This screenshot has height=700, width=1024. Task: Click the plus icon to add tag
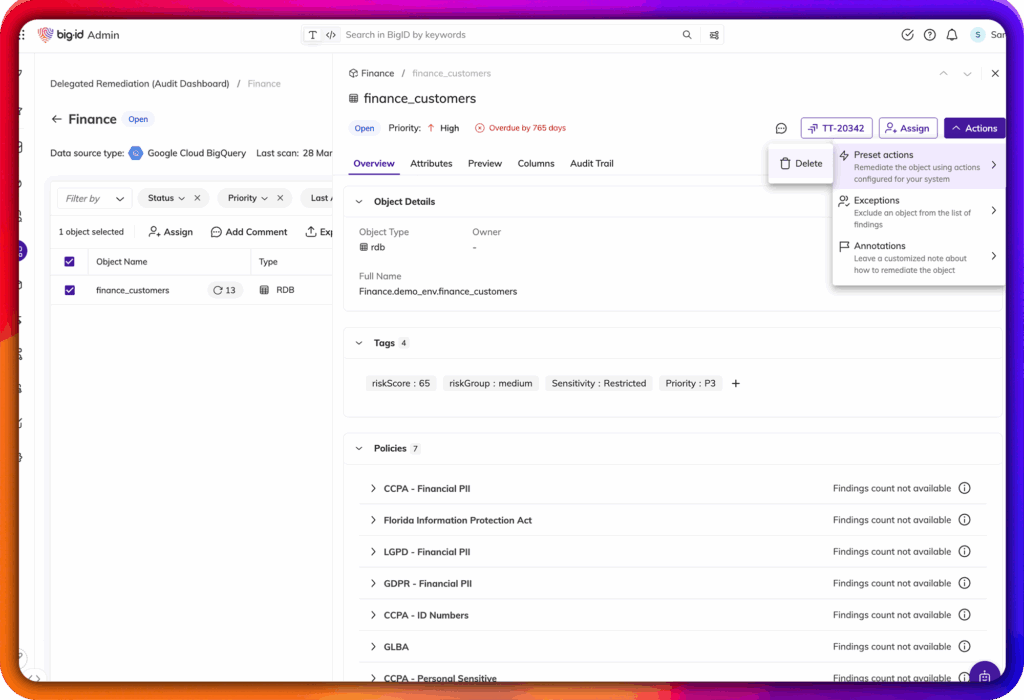click(736, 383)
